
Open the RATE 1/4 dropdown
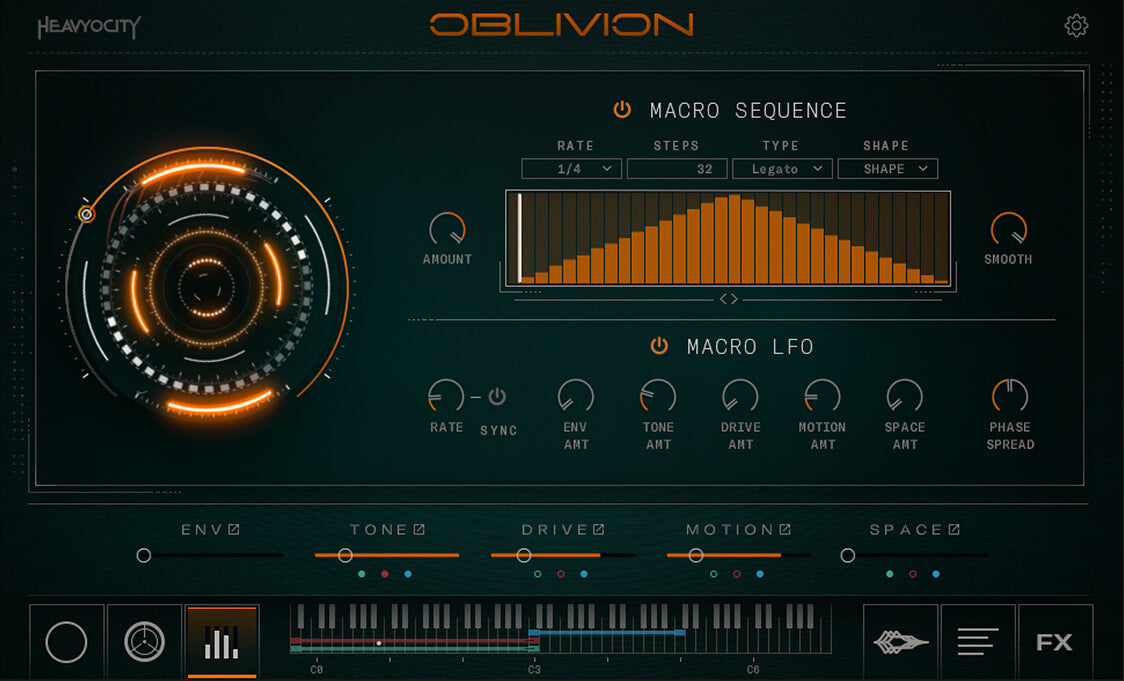tap(572, 169)
